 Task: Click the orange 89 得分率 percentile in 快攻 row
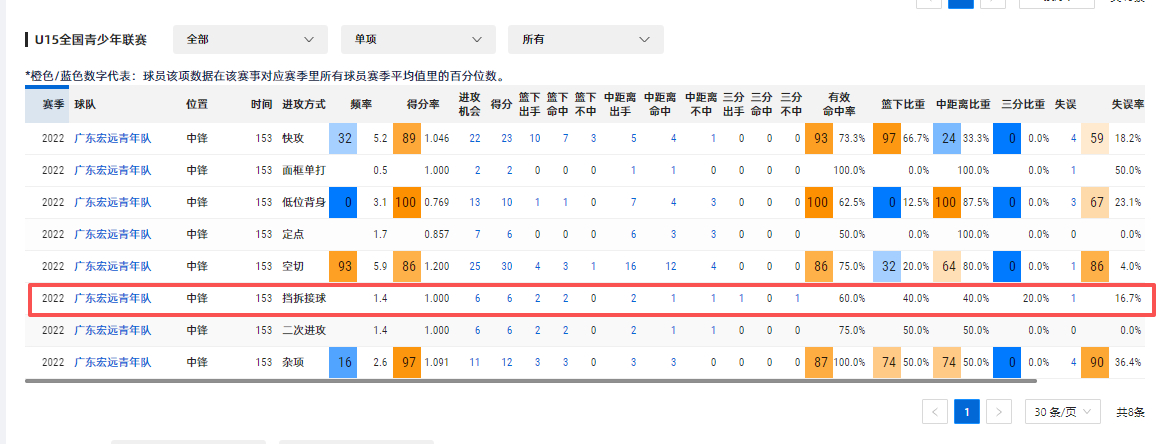point(408,139)
